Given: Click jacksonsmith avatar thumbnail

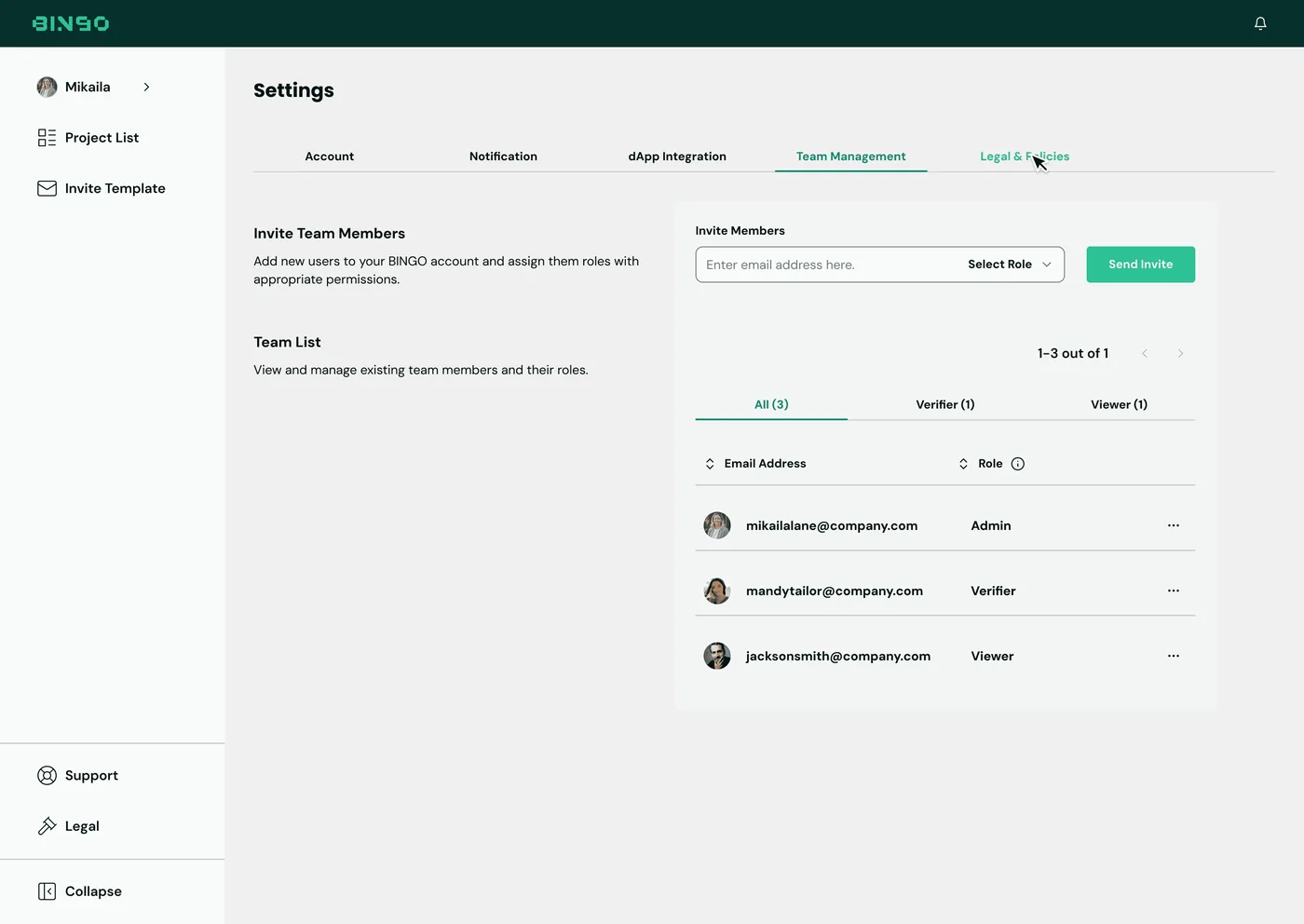Looking at the screenshot, I should point(717,656).
